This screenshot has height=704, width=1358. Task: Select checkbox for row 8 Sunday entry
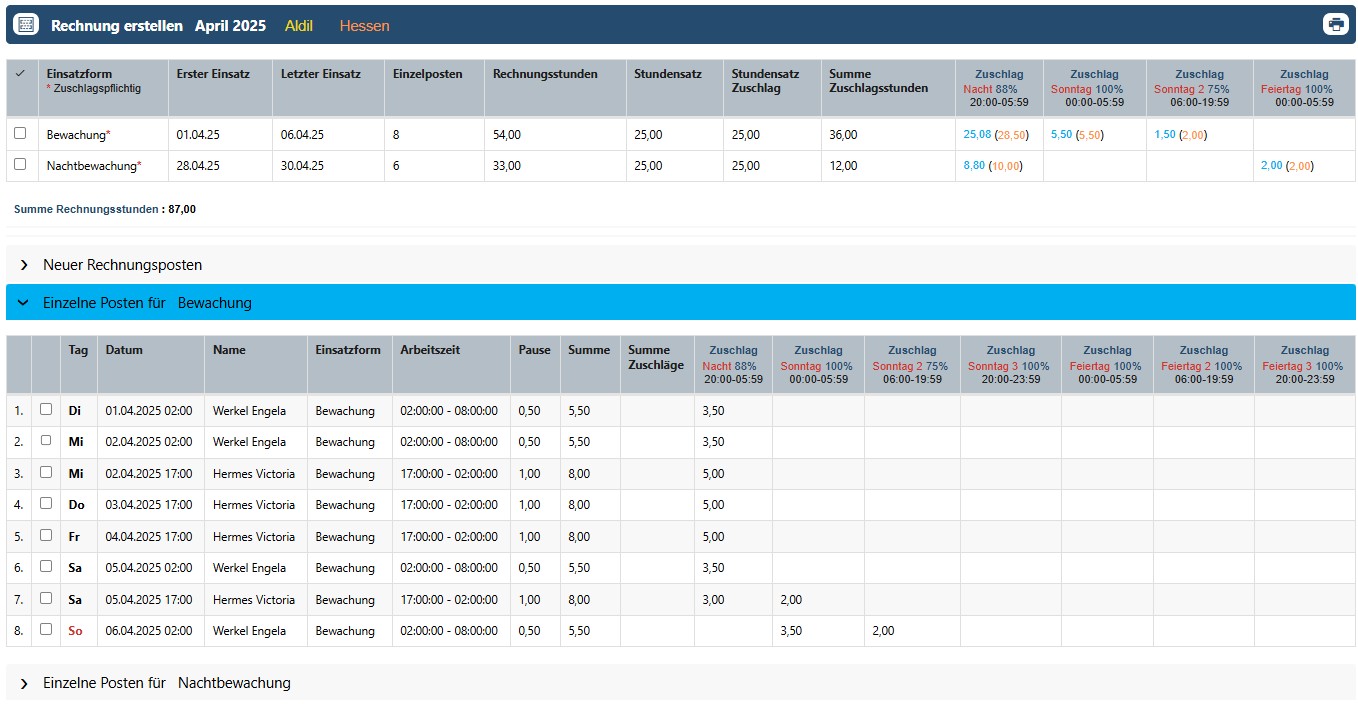(x=46, y=630)
